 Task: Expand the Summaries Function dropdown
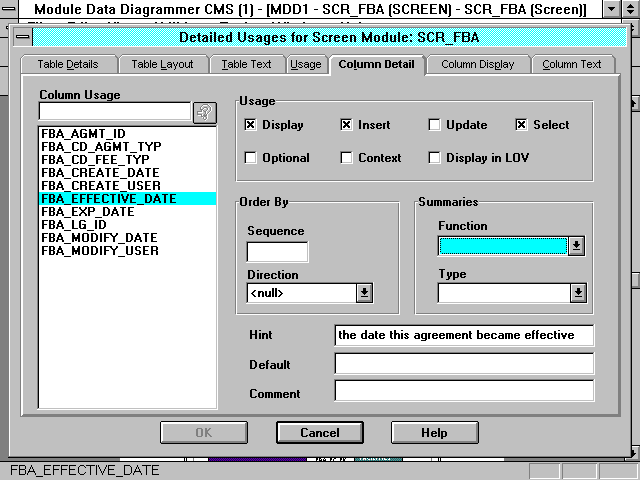coord(576,246)
